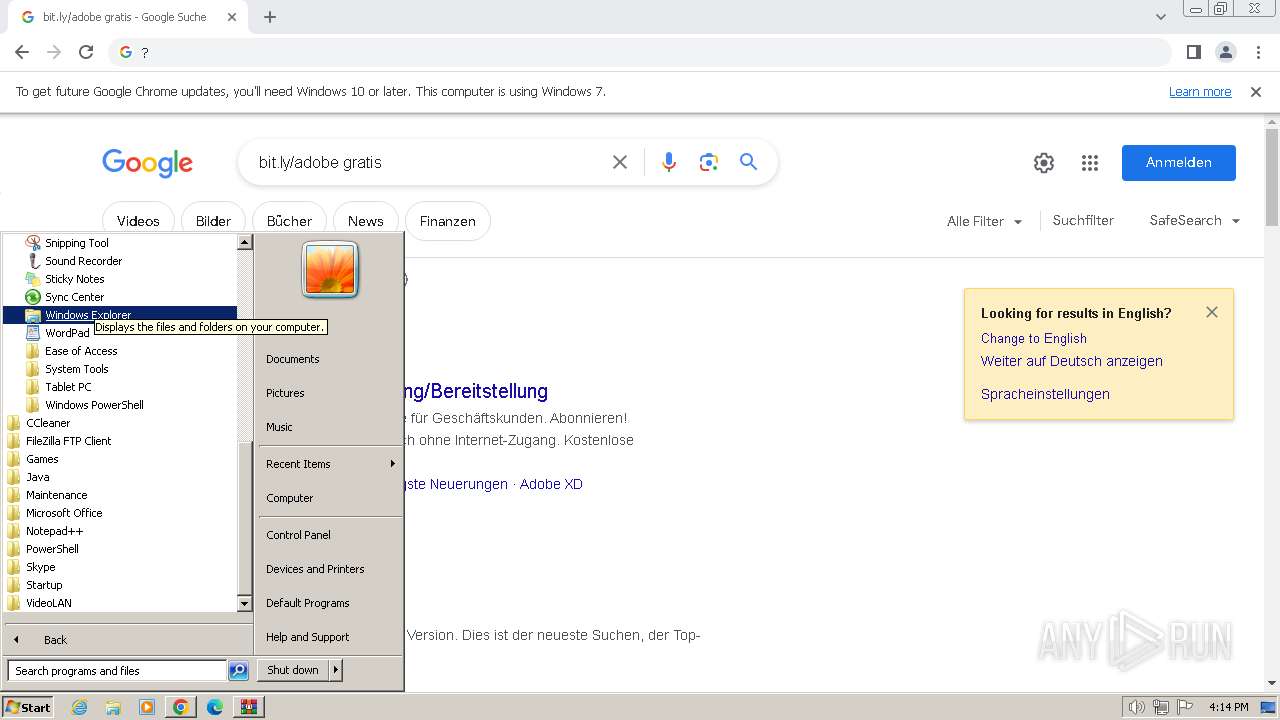Expand Ease of Access folder
1280x720 pixels.
(81, 351)
